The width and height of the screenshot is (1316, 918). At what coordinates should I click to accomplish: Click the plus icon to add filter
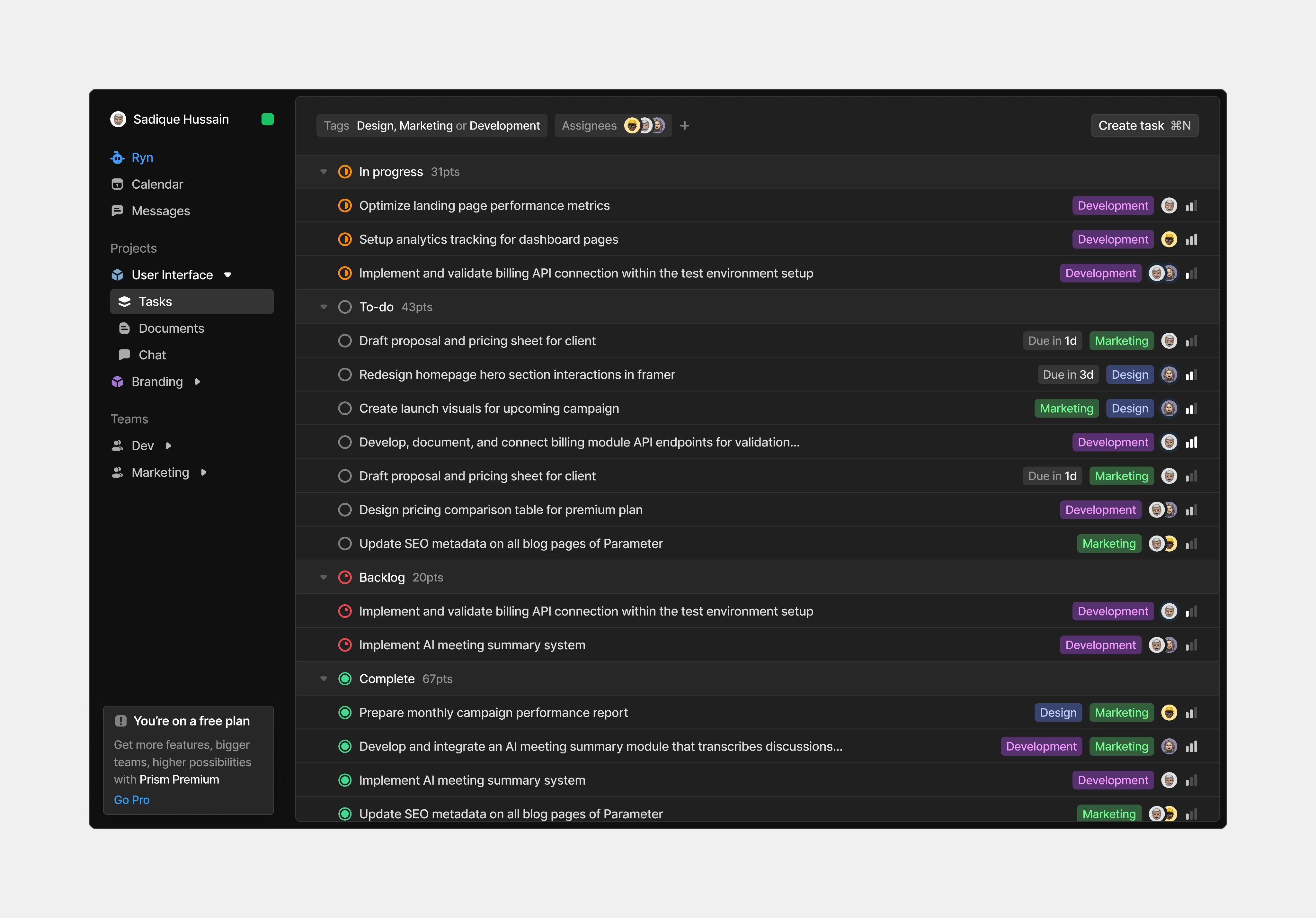coord(684,126)
